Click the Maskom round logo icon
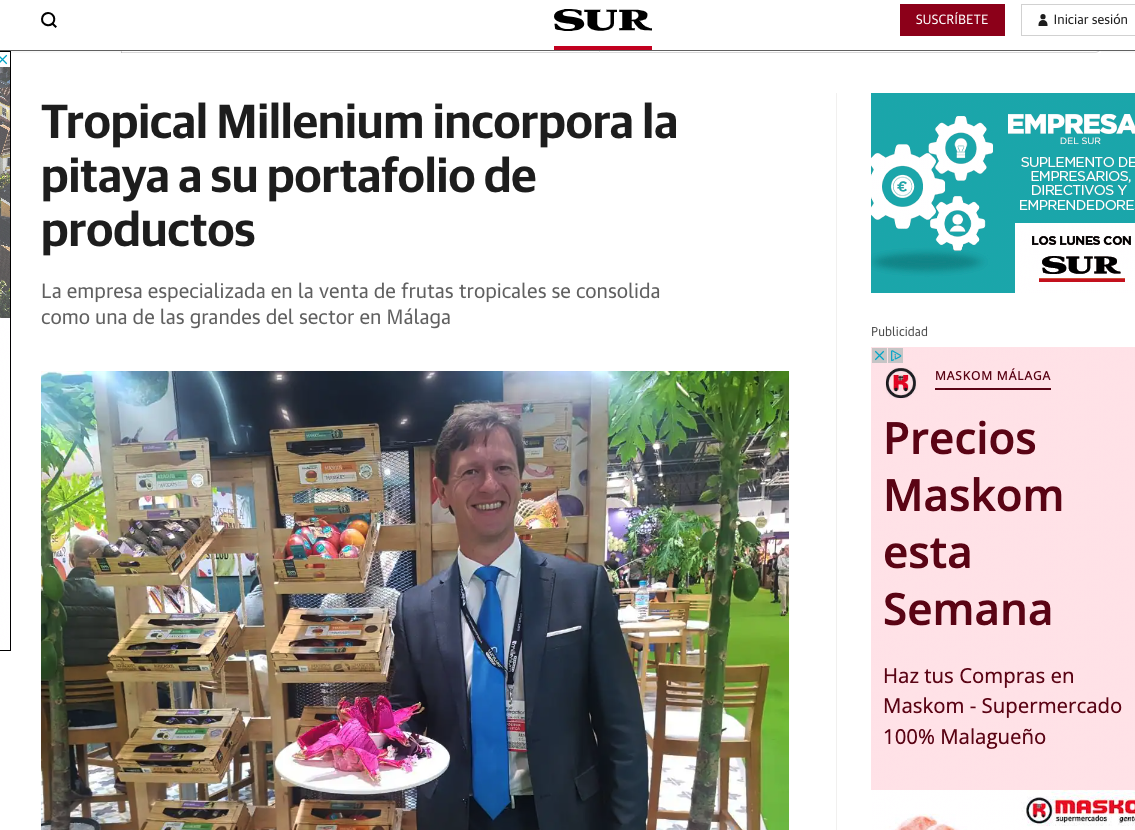This screenshot has height=830, width=1135. point(900,383)
